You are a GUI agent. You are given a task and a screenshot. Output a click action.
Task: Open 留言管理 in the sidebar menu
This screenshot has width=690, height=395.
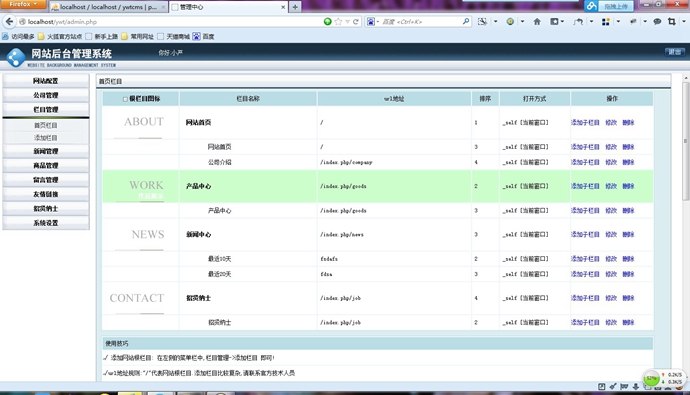(46, 180)
